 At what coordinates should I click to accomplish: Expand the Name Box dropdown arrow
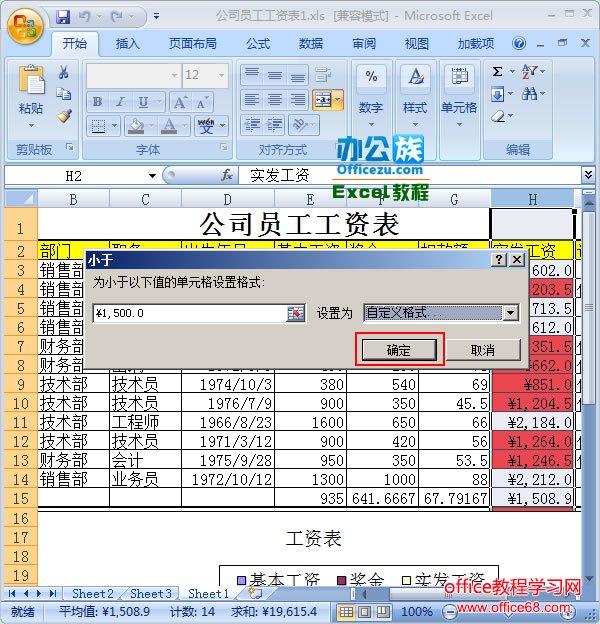pos(152,176)
